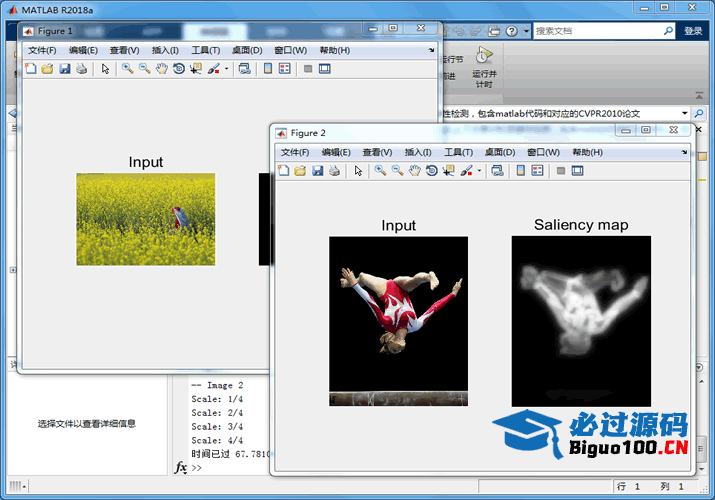
Task: Open 文件(F) menu in Figure 2
Action: tap(295, 152)
